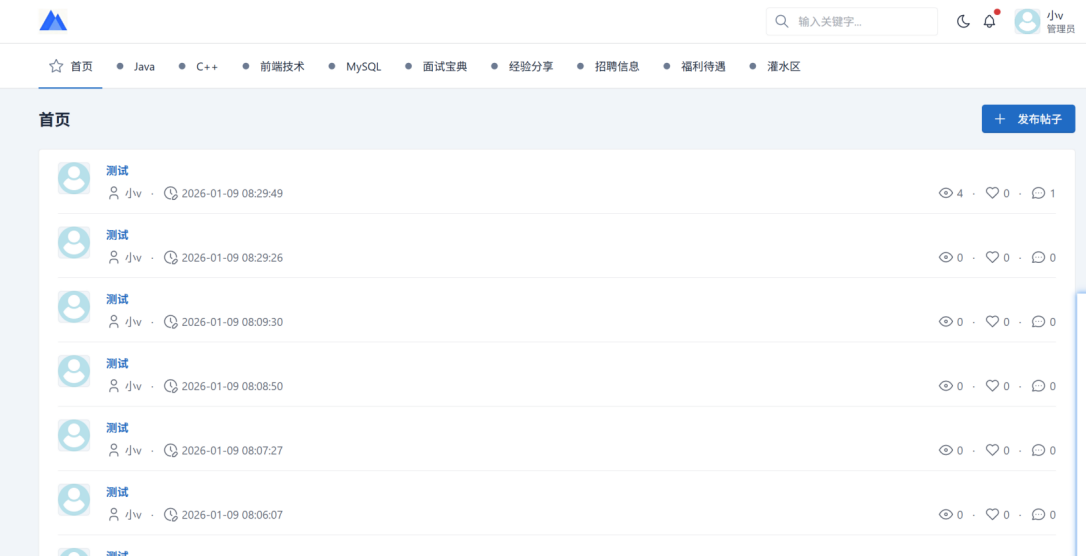Focus the keyword search input field
The width and height of the screenshot is (1087, 556).
tap(851, 21)
